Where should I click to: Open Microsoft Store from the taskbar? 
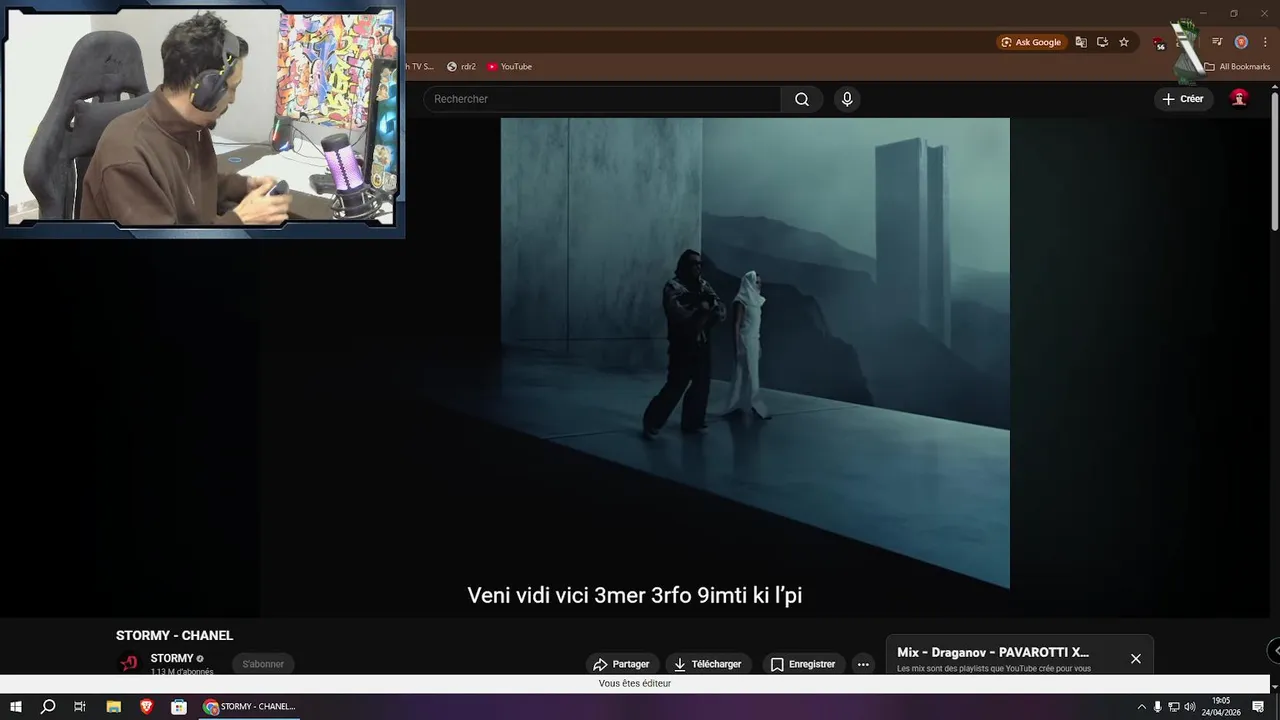click(179, 707)
